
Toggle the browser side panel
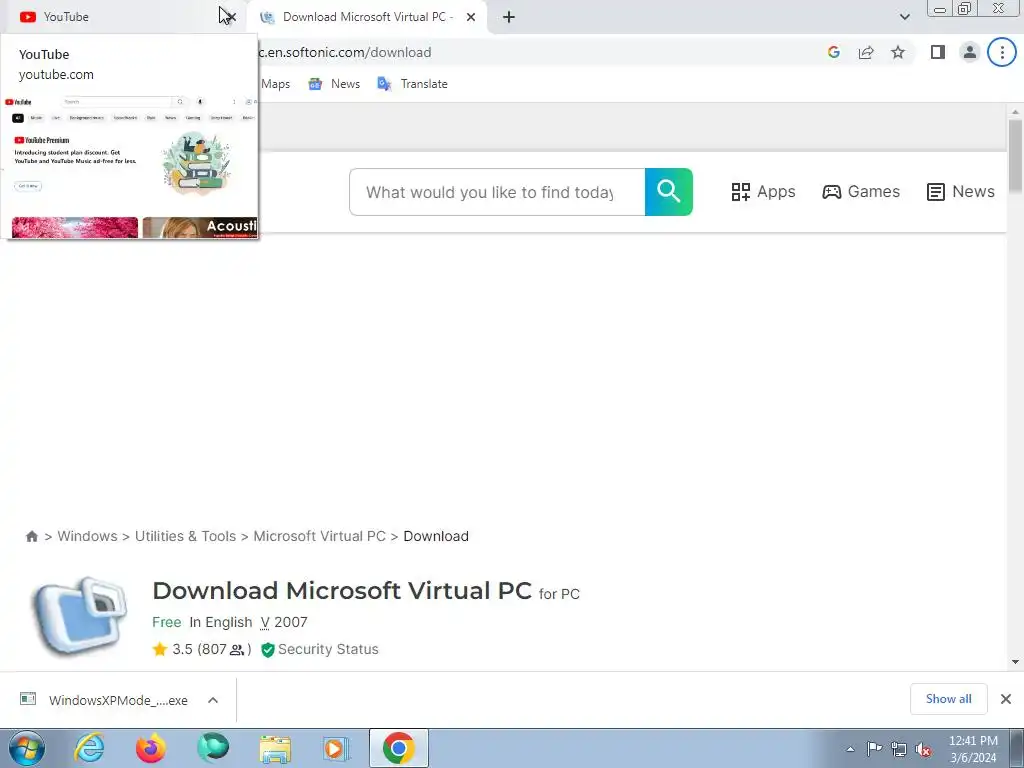pyautogui.click(x=938, y=52)
